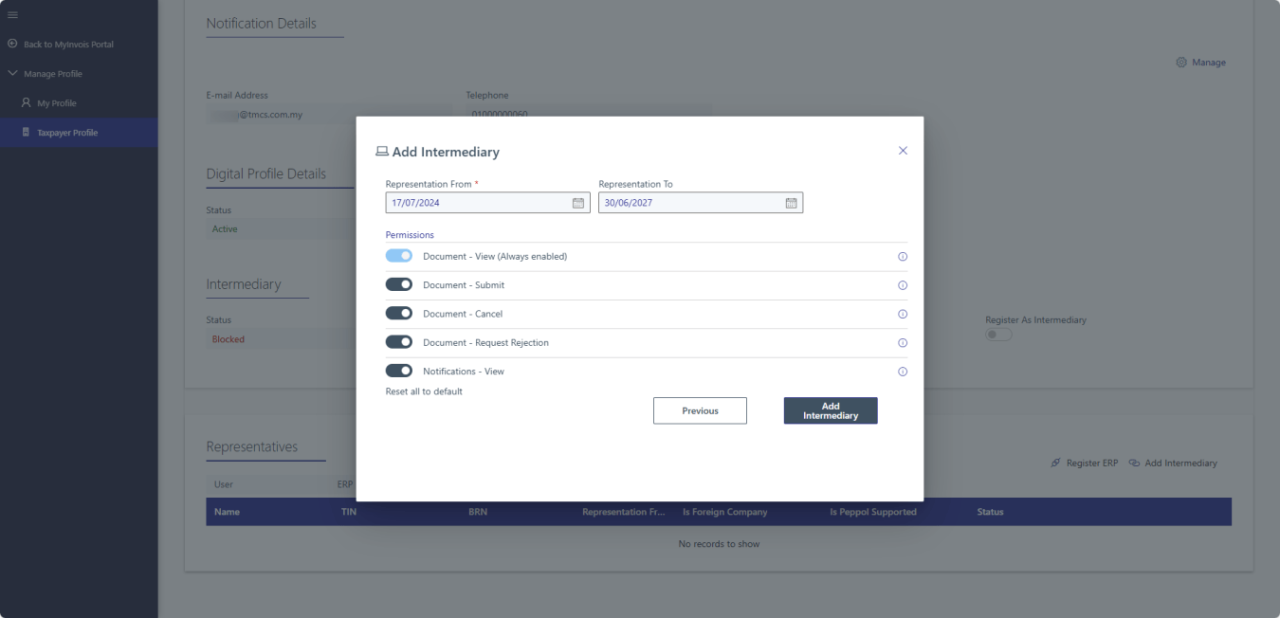Click the Register ERP icon

point(1056,462)
